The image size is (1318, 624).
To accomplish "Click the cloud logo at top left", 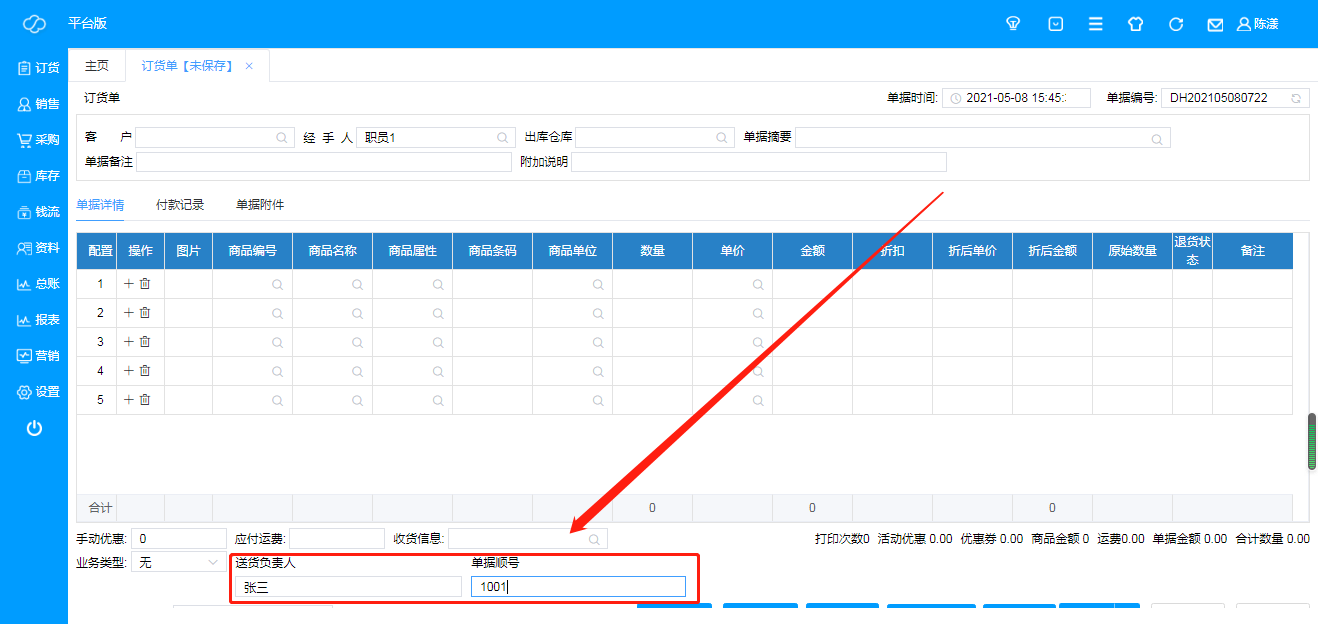I will point(34,24).
